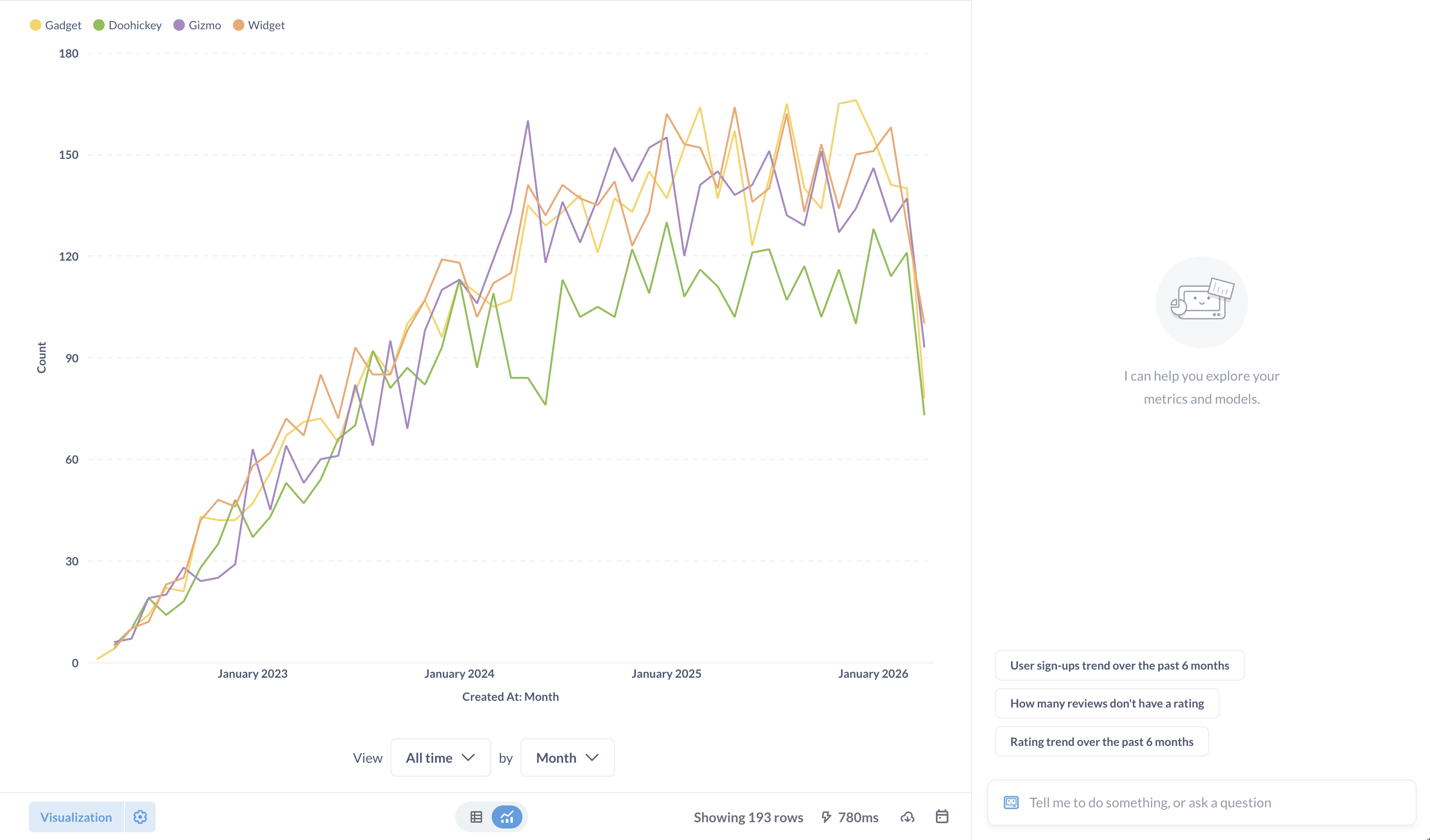Image resolution: width=1430 pixels, height=840 pixels.
Task: Select Rating trend over past 6 months
Action: pos(1102,742)
